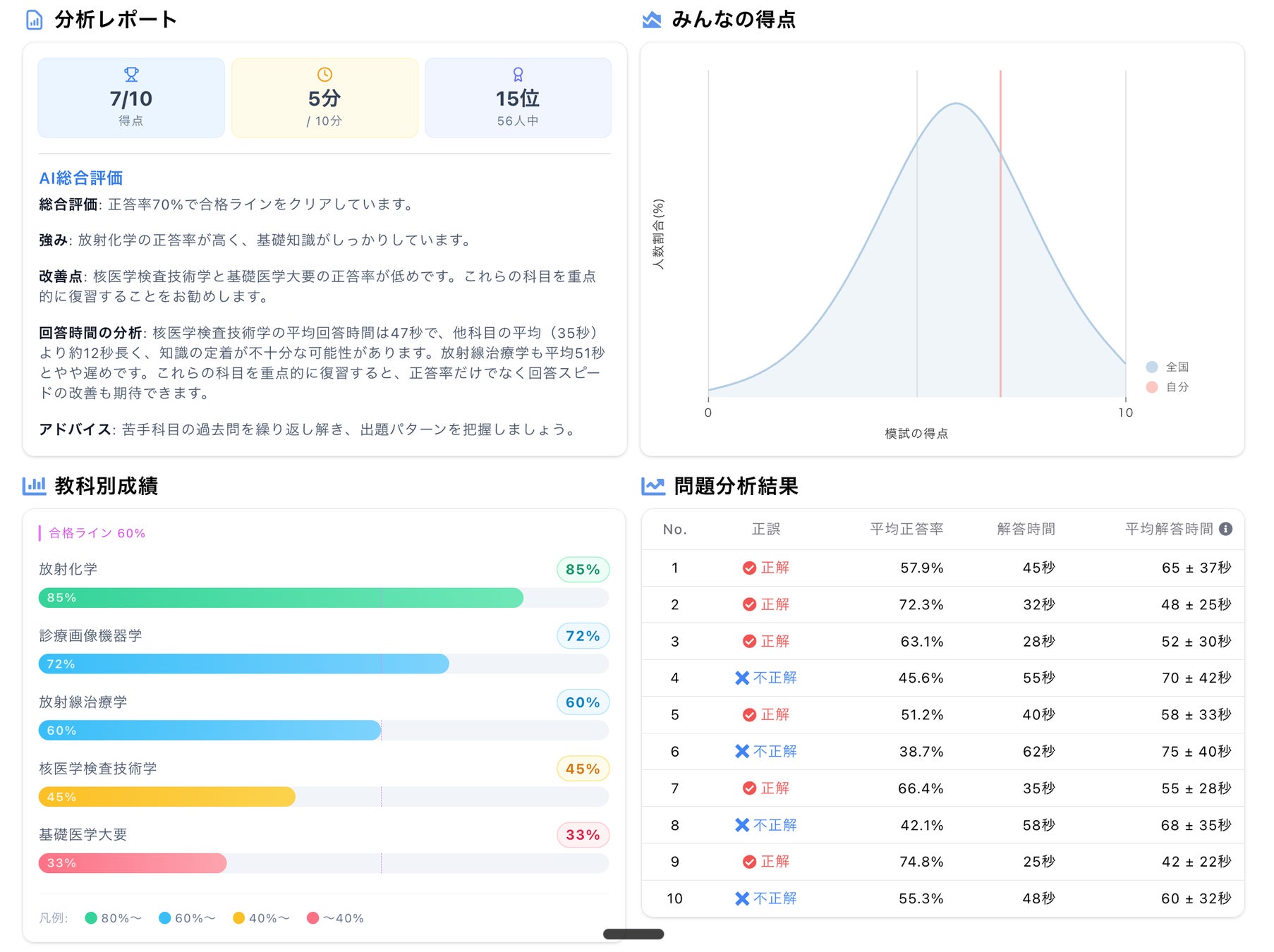Click the 15位 ranking card
This screenshot has width=1274, height=952.
coord(518,98)
